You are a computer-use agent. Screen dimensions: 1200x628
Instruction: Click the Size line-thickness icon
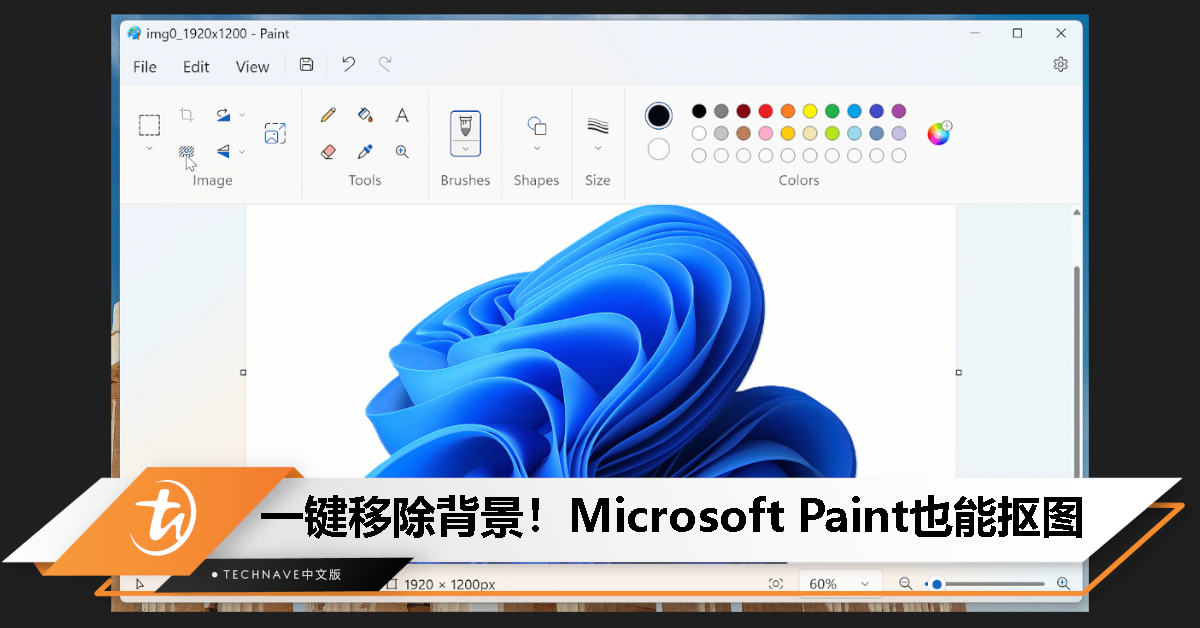[598, 125]
